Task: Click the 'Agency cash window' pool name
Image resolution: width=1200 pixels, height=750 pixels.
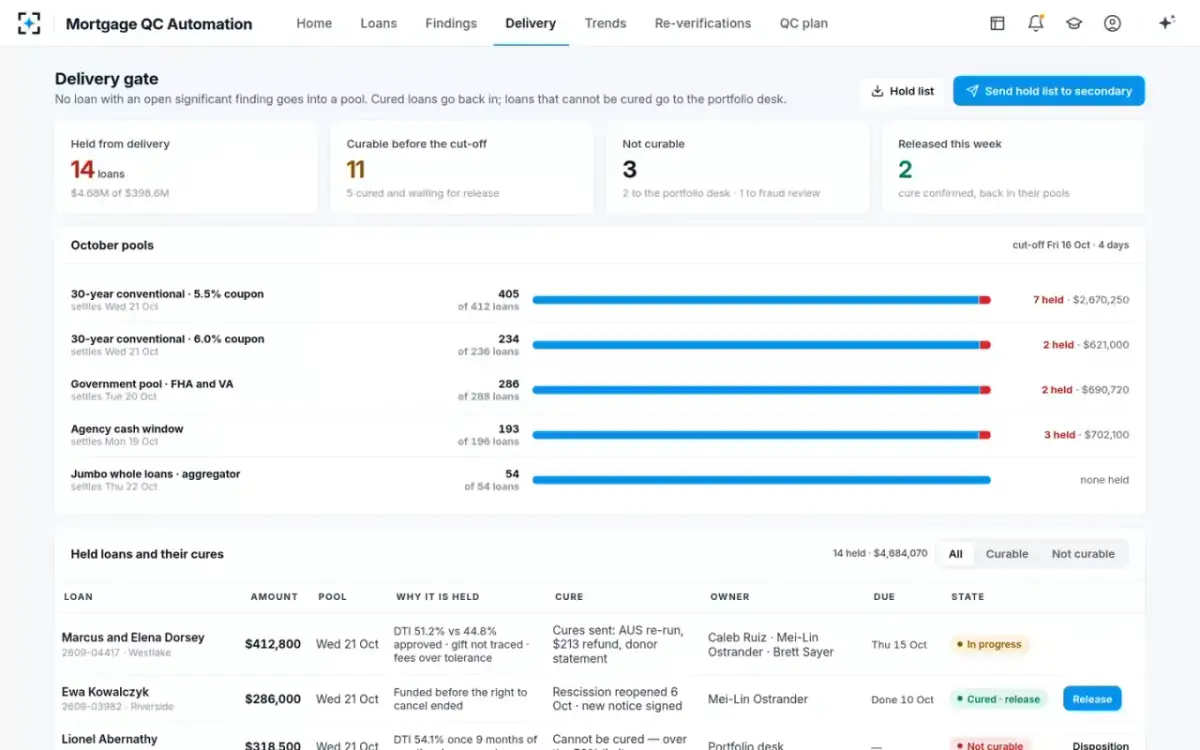Action: (127, 429)
